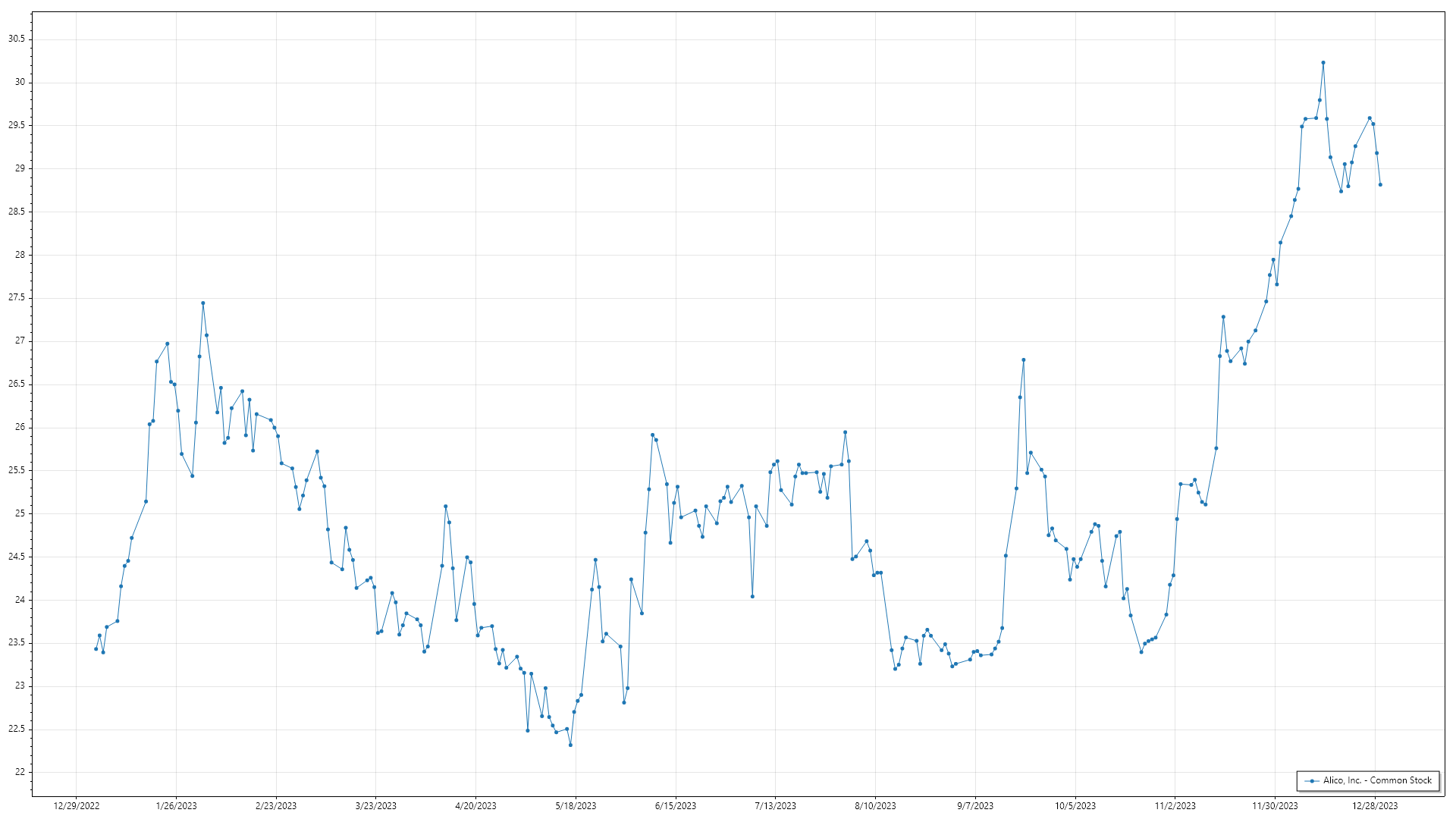Image resolution: width=1456 pixels, height=819 pixels.
Task: Click the highest data point above 30
Action: 1323,63
